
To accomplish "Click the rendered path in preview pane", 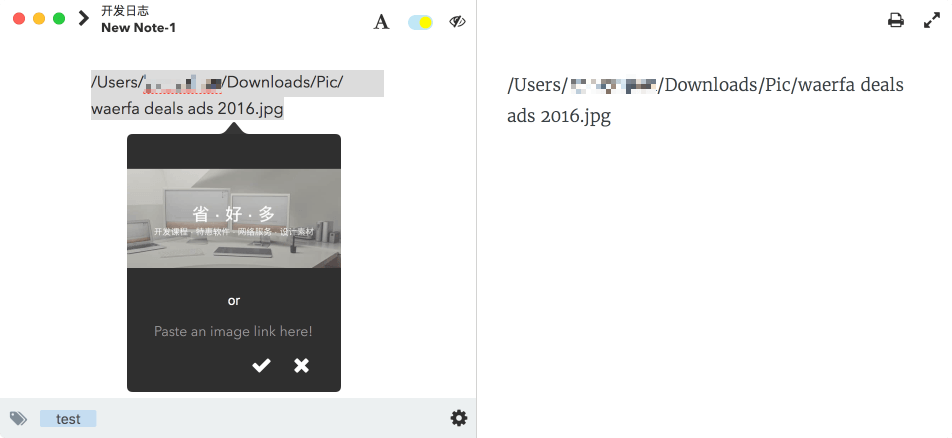I will [x=706, y=100].
